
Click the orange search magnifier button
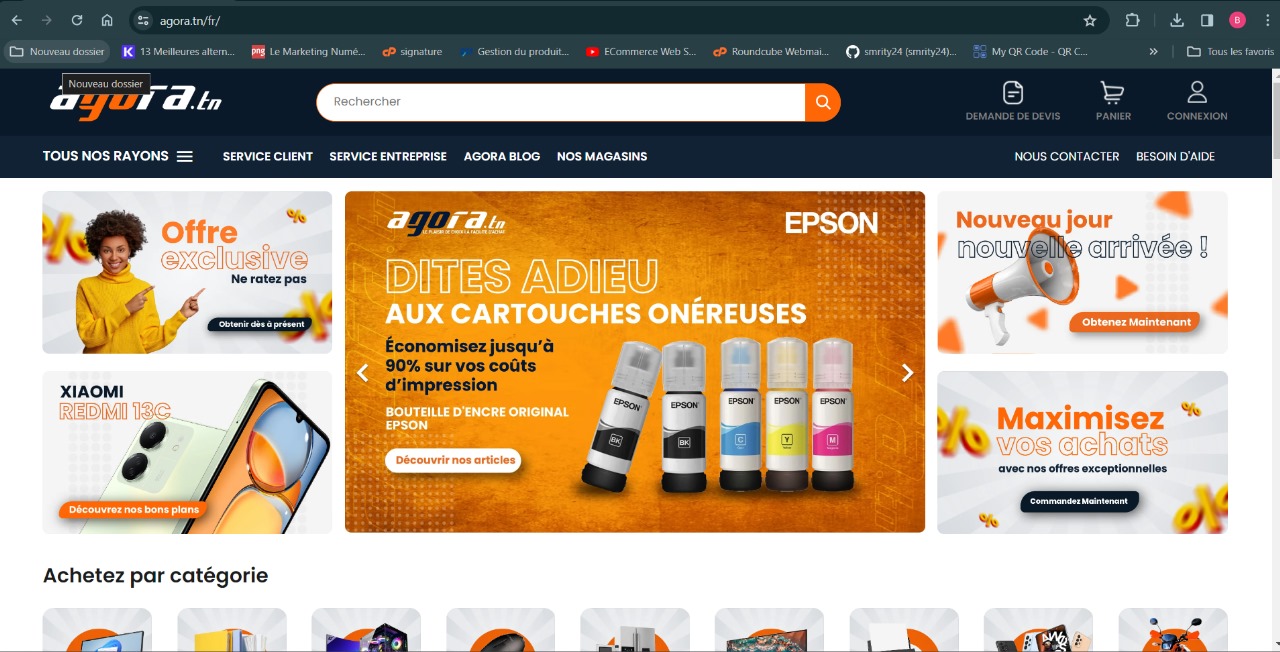pyautogui.click(x=823, y=102)
